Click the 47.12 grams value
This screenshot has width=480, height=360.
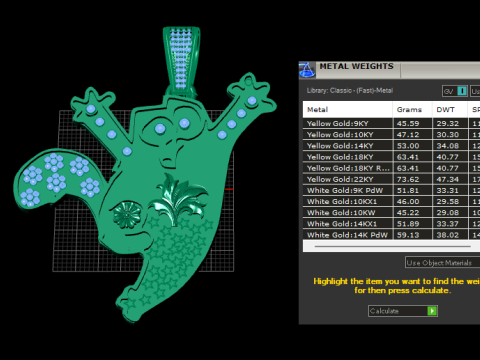tap(408, 135)
